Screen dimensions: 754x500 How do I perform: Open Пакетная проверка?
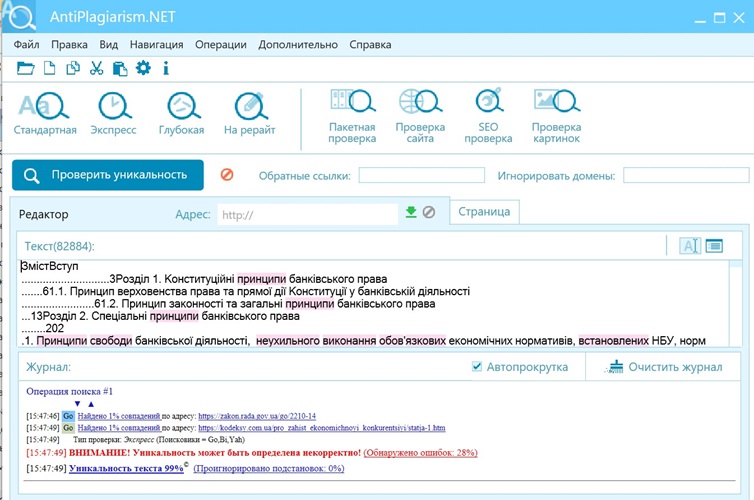point(352,116)
